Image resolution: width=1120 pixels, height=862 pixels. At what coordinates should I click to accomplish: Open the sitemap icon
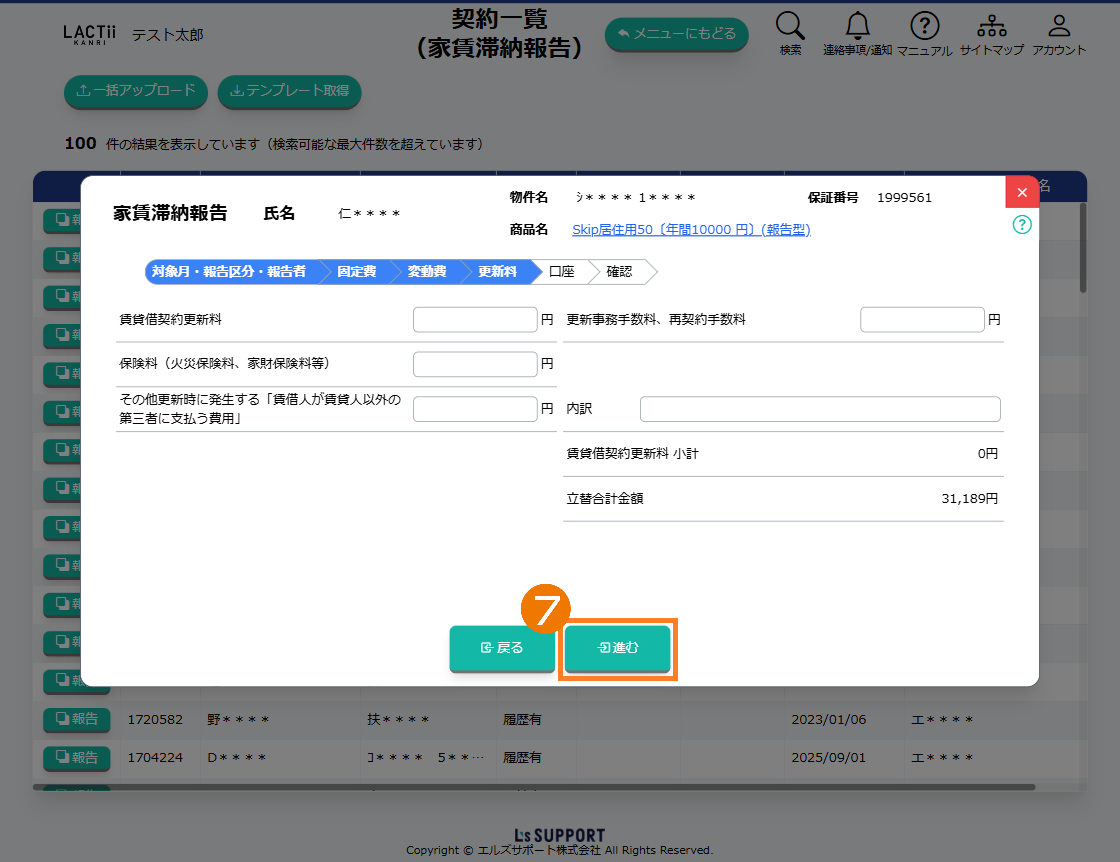(x=991, y=27)
